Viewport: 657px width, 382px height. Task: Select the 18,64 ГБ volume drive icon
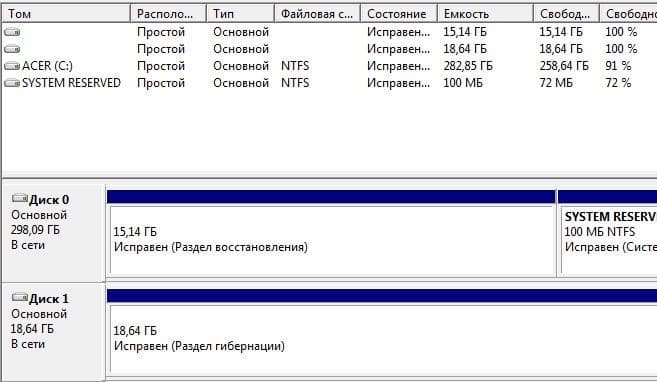point(12,49)
